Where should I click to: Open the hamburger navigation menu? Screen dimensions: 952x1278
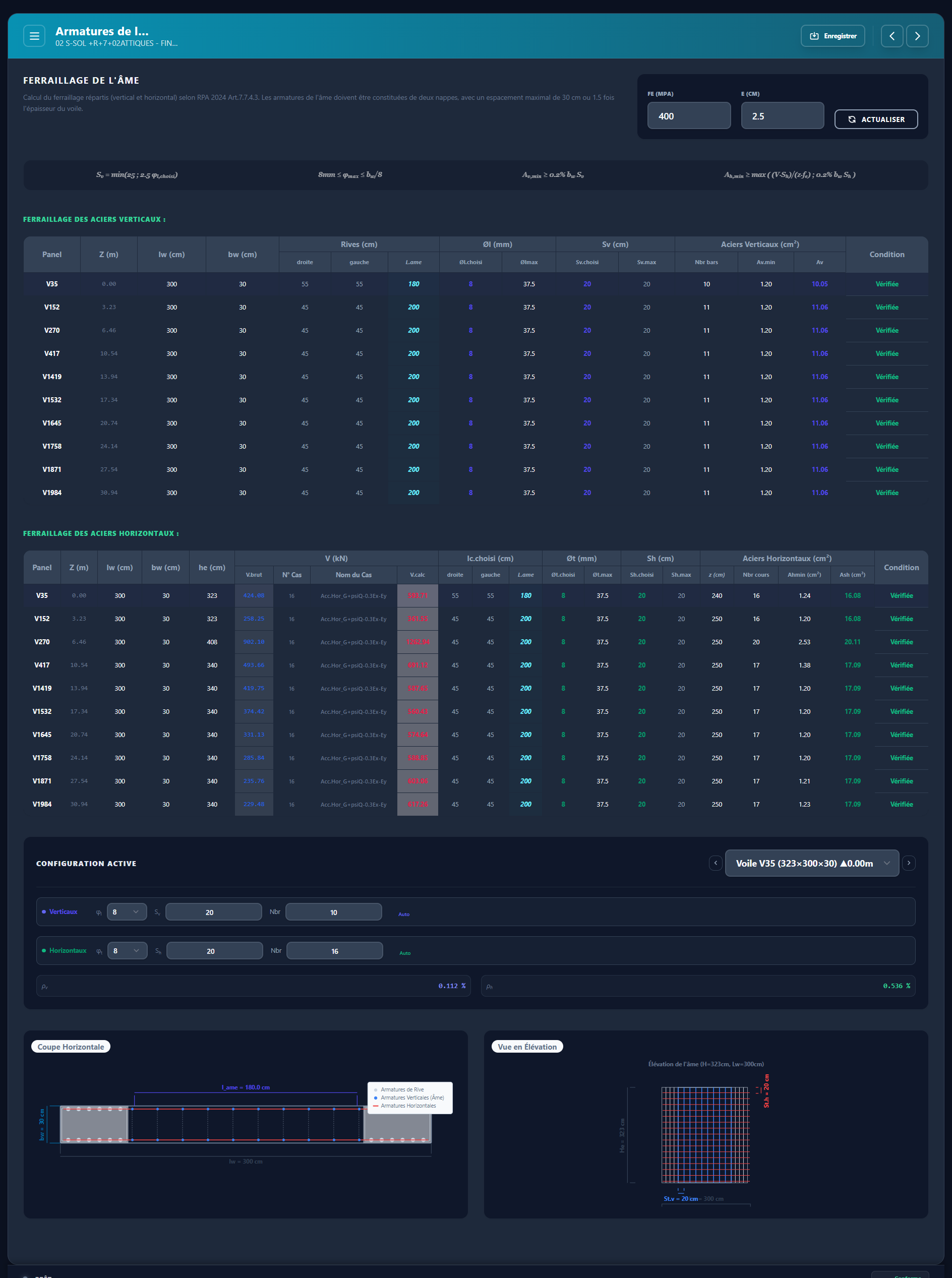click(35, 36)
